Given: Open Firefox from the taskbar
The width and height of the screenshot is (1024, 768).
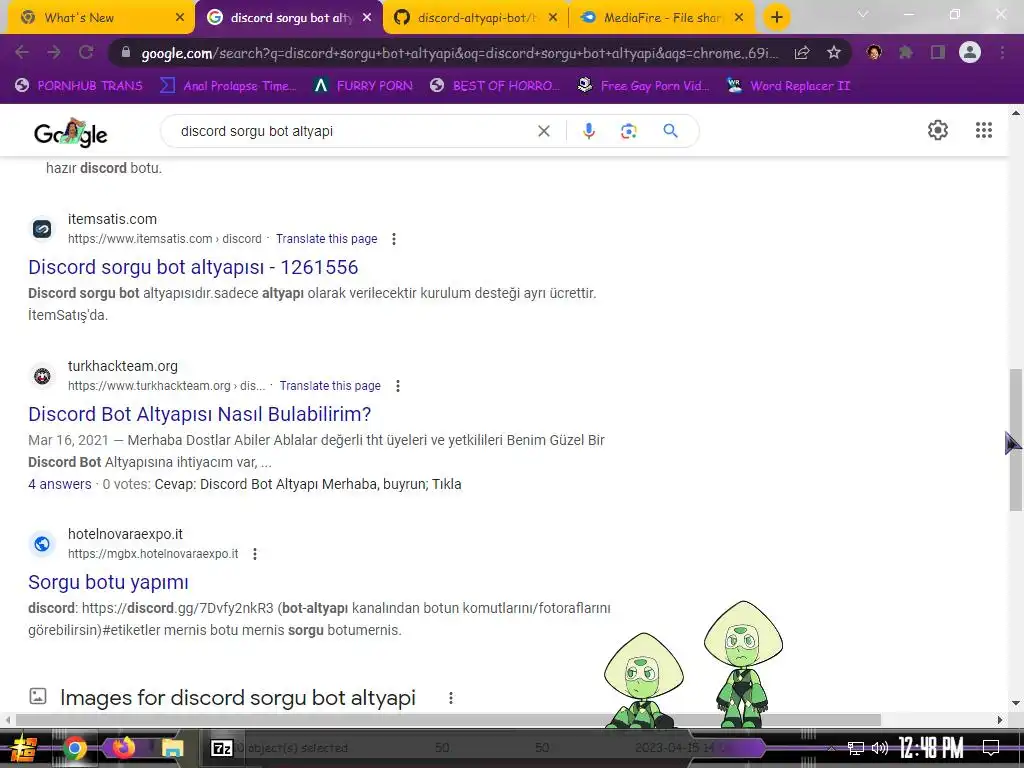Looking at the screenshot, I should [123, 747].
